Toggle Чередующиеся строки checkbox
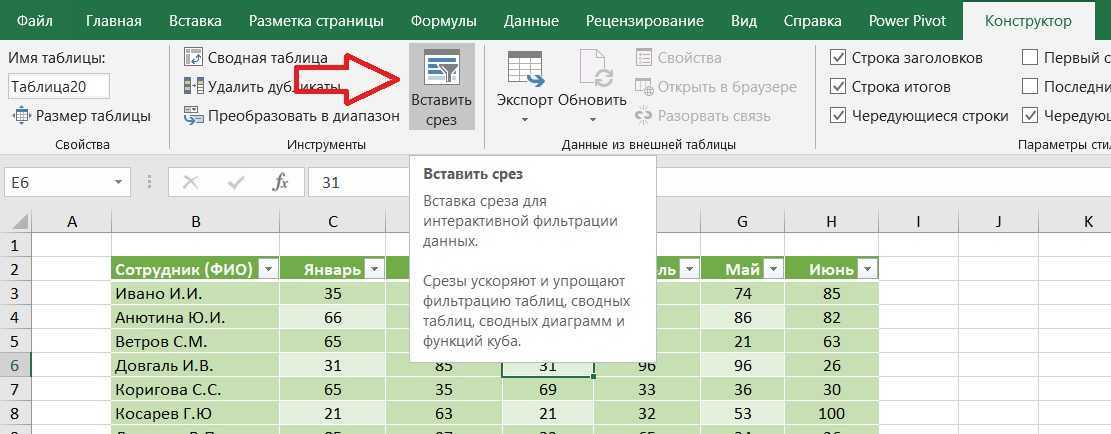The image size is (1111, 434). point(838,115)
